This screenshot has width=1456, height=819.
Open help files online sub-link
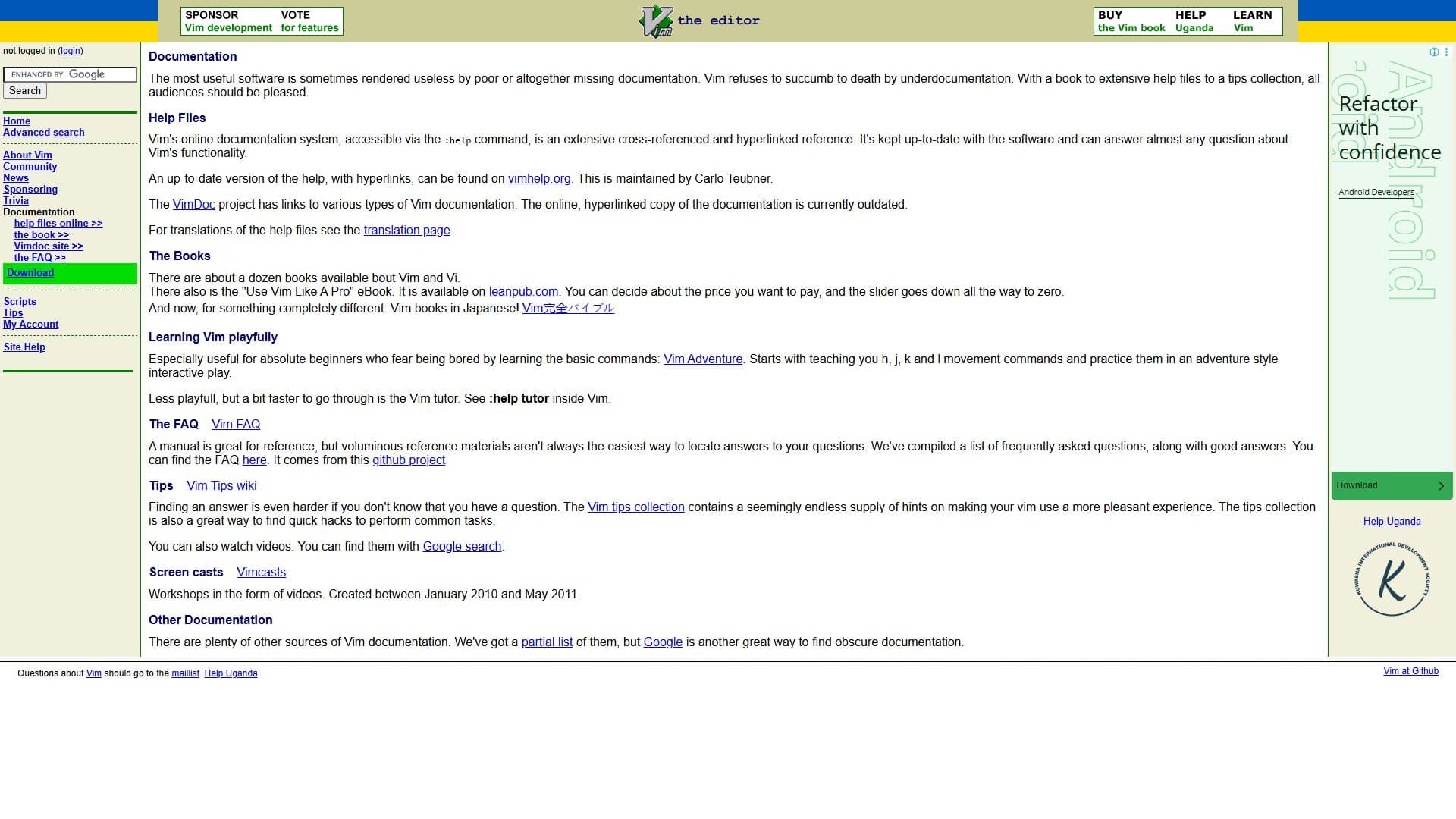point(58,224)
